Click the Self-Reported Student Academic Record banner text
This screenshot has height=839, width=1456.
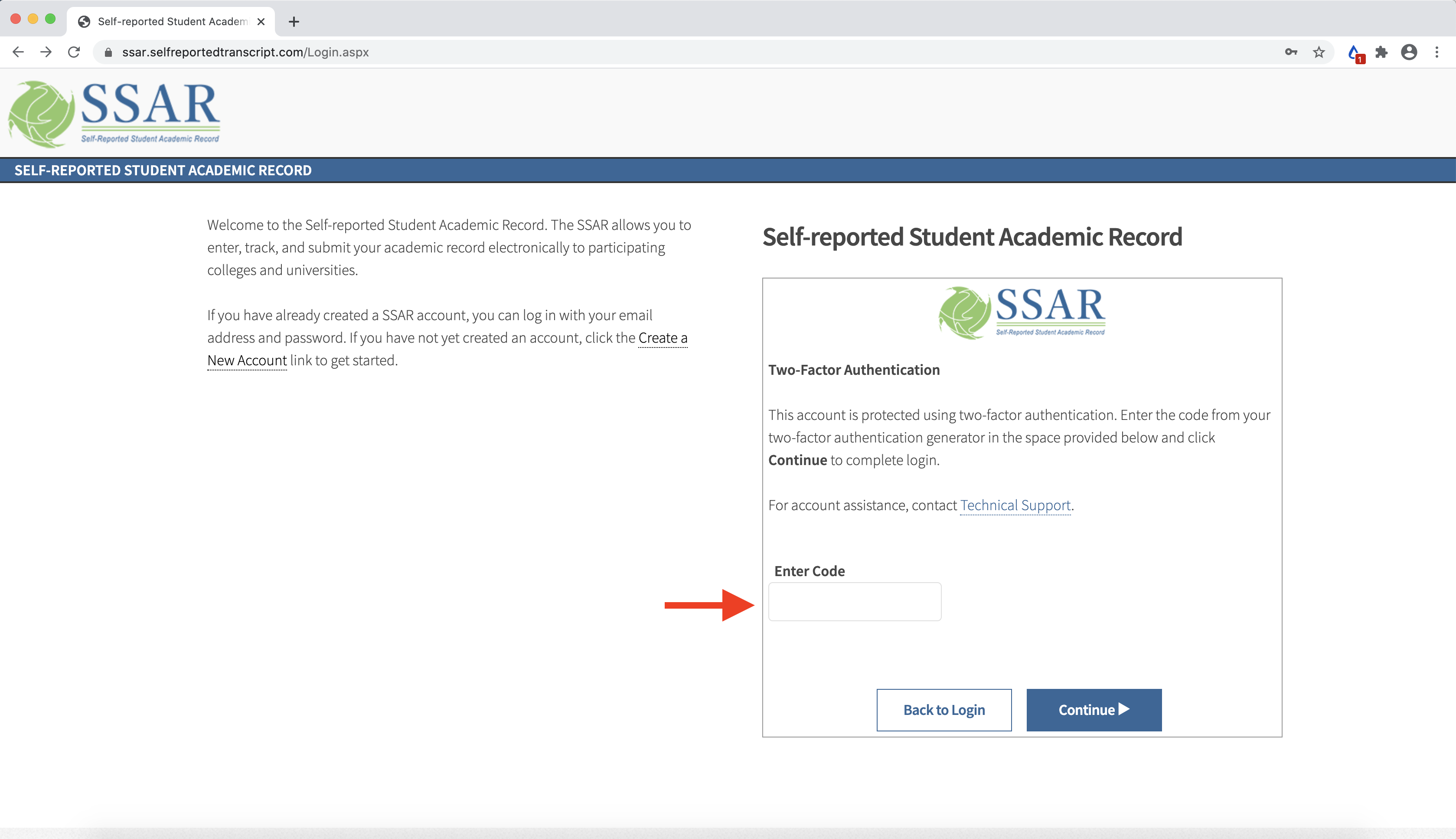[x=163, y=170]
